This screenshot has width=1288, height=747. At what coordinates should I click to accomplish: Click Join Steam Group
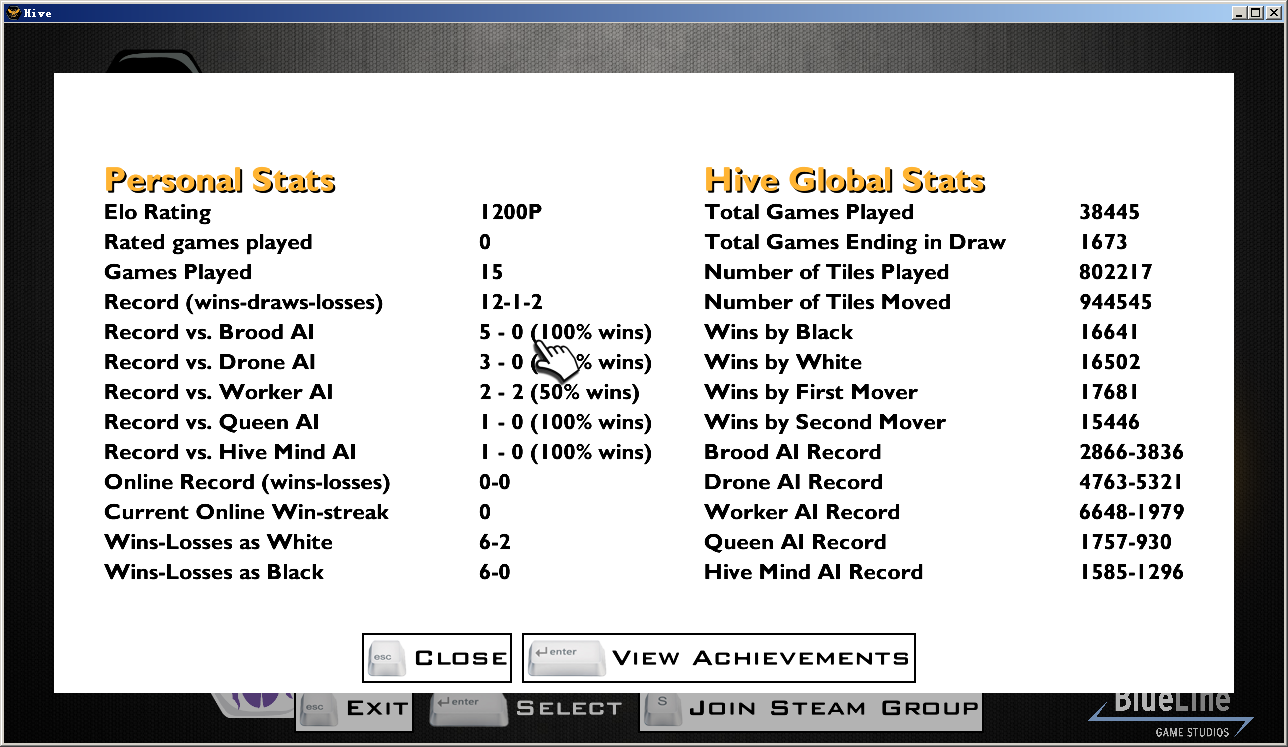click(x=811, y=708)
